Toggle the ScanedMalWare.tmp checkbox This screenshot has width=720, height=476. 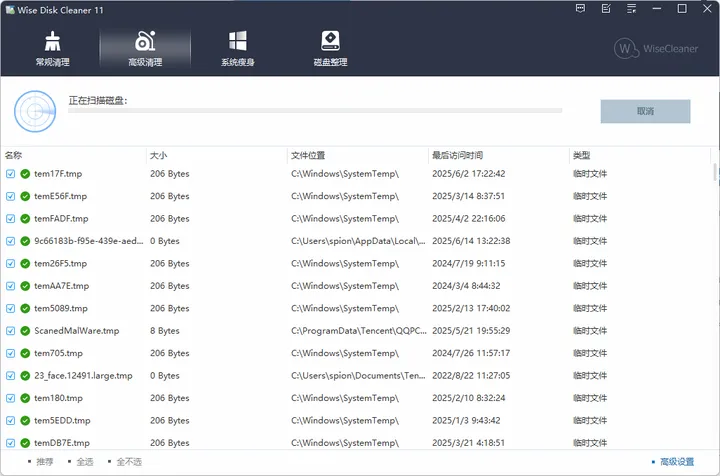pyautogui.click(x=11, y=330)
